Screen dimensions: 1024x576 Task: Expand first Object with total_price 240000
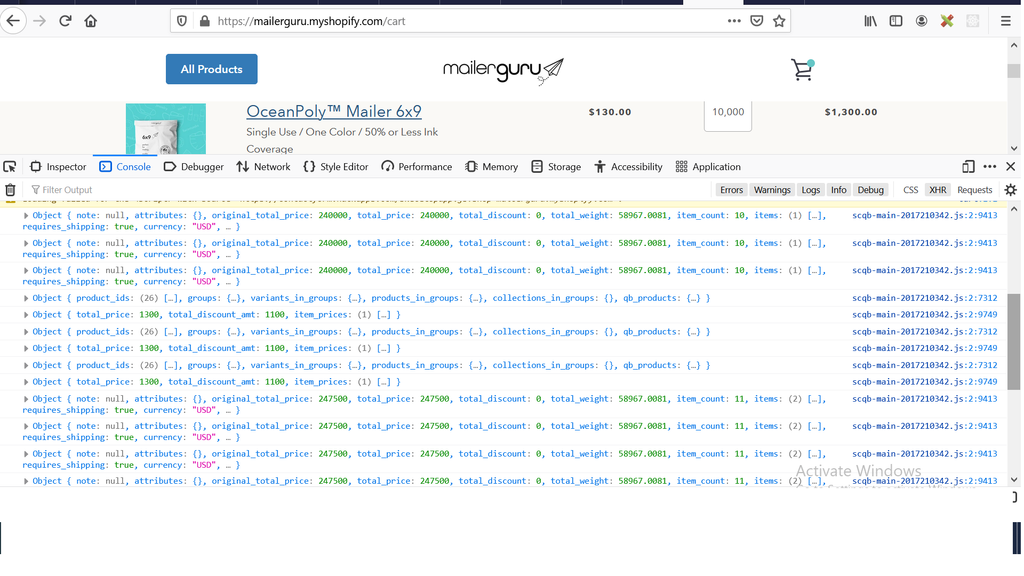[26, 216]
